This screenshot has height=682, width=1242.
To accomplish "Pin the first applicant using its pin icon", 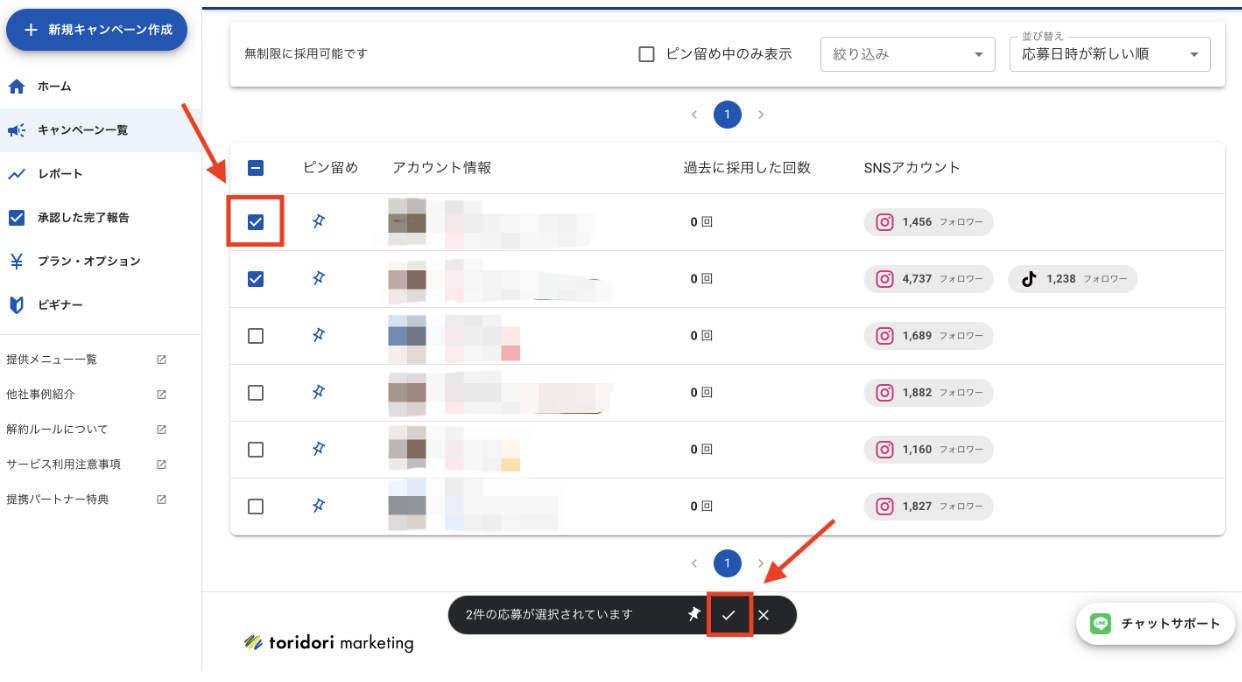I will pyautogui.click(x=318, y=221).
